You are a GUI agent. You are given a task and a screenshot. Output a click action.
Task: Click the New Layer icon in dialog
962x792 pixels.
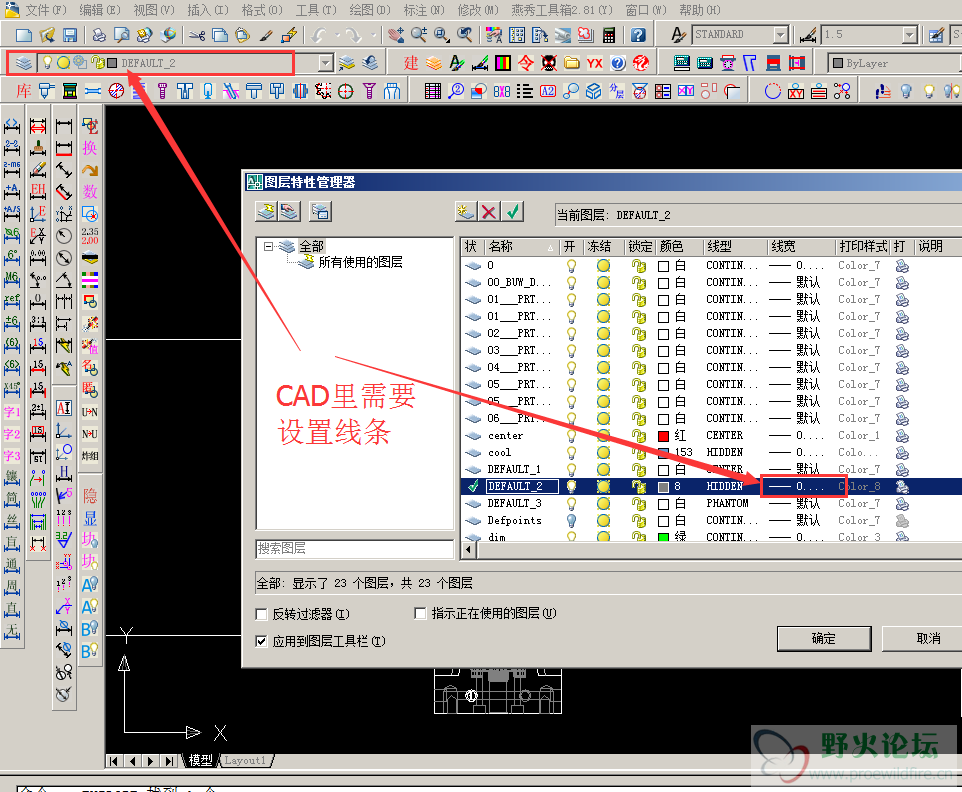pyautogui.click(x=466, y=212)
